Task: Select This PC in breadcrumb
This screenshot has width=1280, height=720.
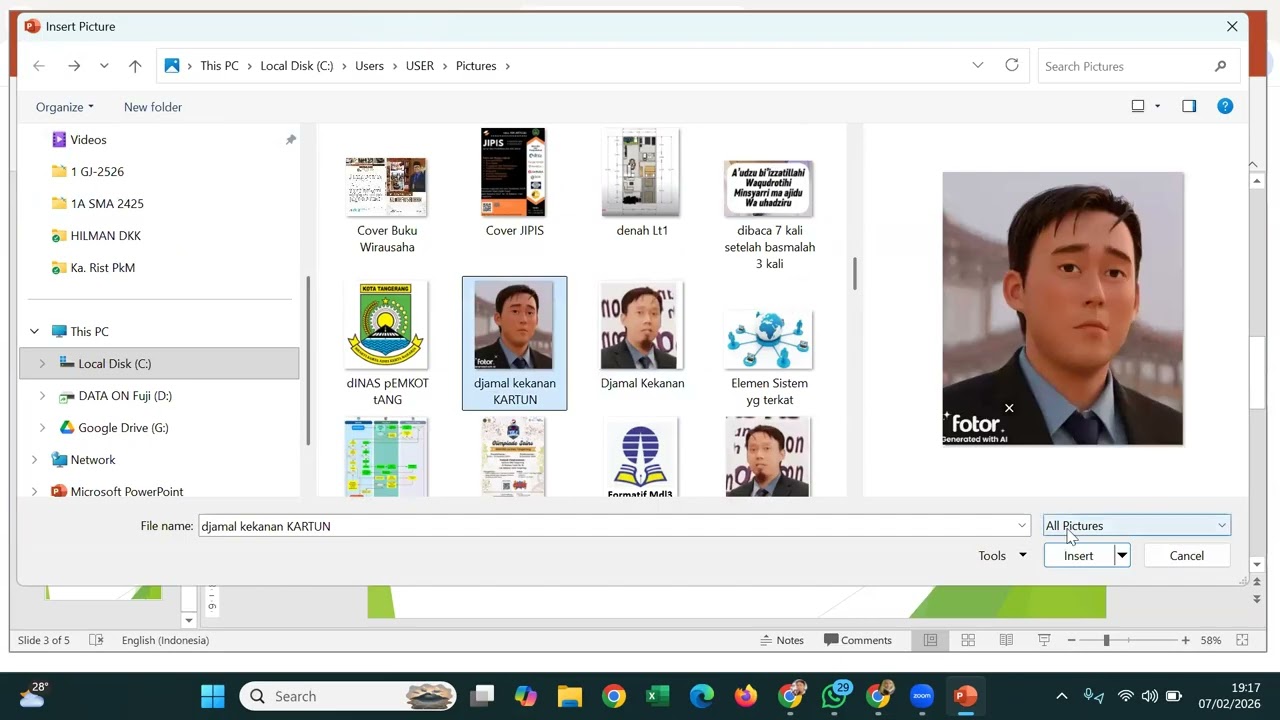Action: (219, 66)
